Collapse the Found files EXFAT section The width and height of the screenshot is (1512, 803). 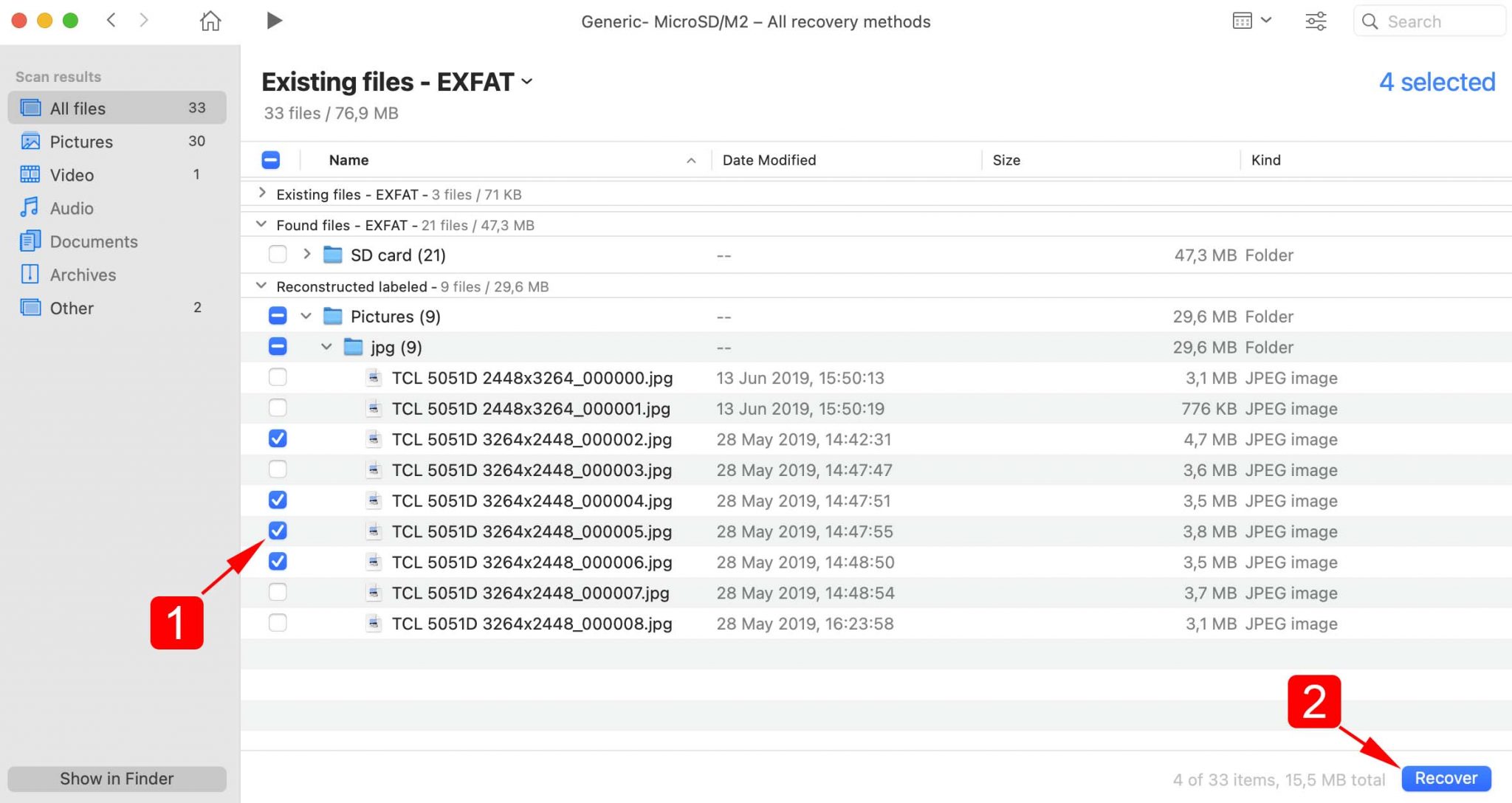point(261,224)
